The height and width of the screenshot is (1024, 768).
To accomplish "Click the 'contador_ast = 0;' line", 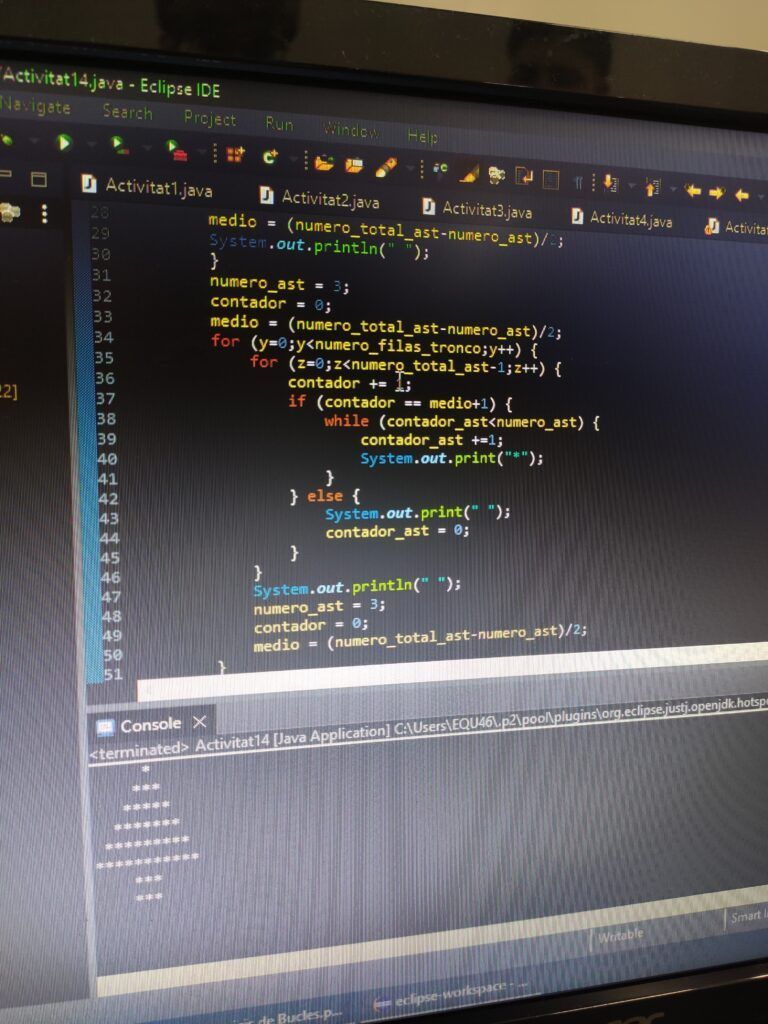I will point(397,532).
